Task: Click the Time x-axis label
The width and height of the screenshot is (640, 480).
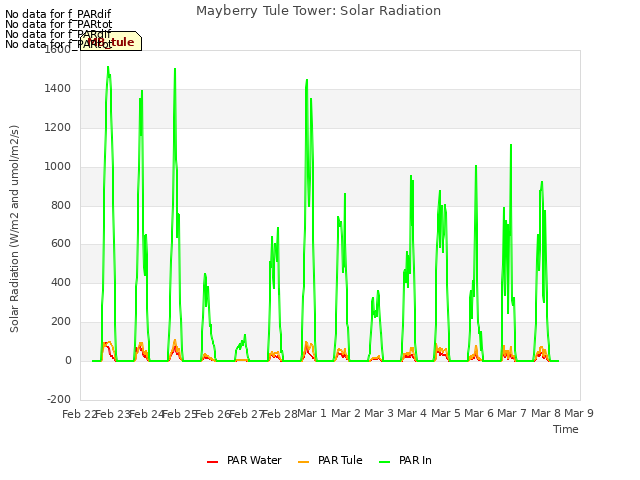Action: pyautogui.click(x=566, y=429)
